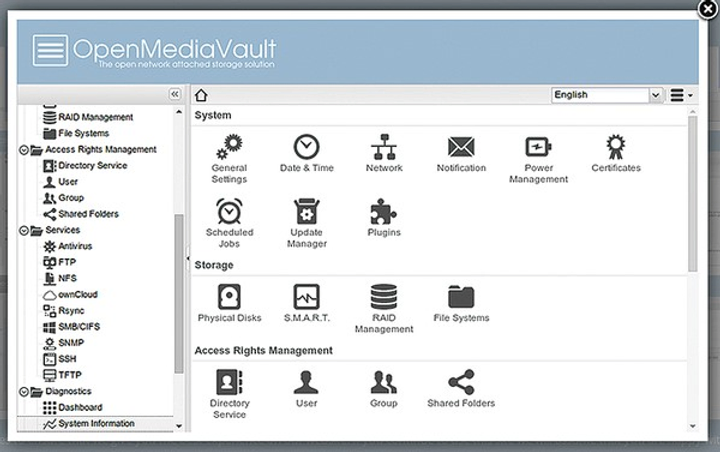Screen dimensions: 720x452
Task: Click the panel splitter collapse arrow
Action: (188, 259)
